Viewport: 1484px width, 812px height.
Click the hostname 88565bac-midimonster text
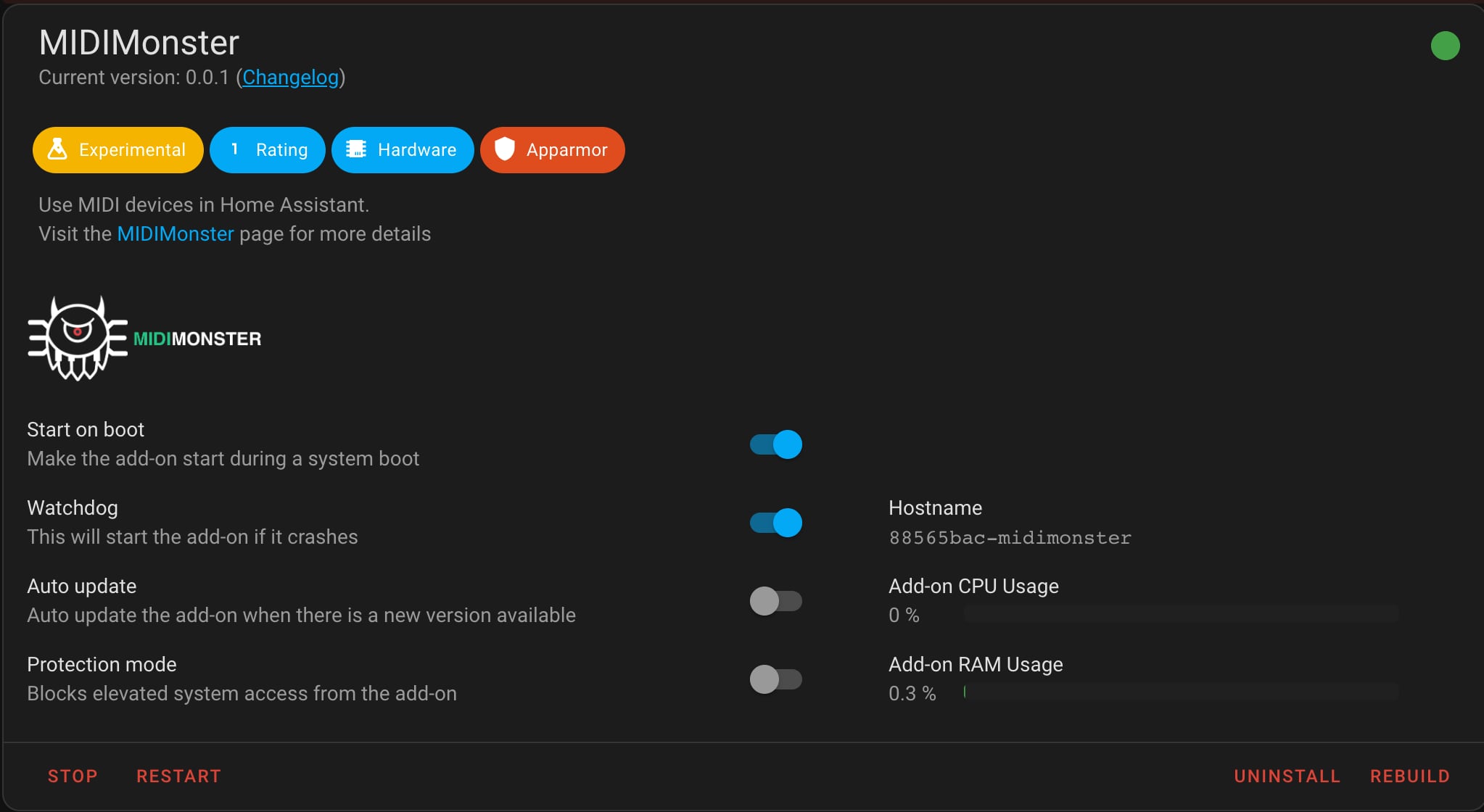[x=1010, y=537]
